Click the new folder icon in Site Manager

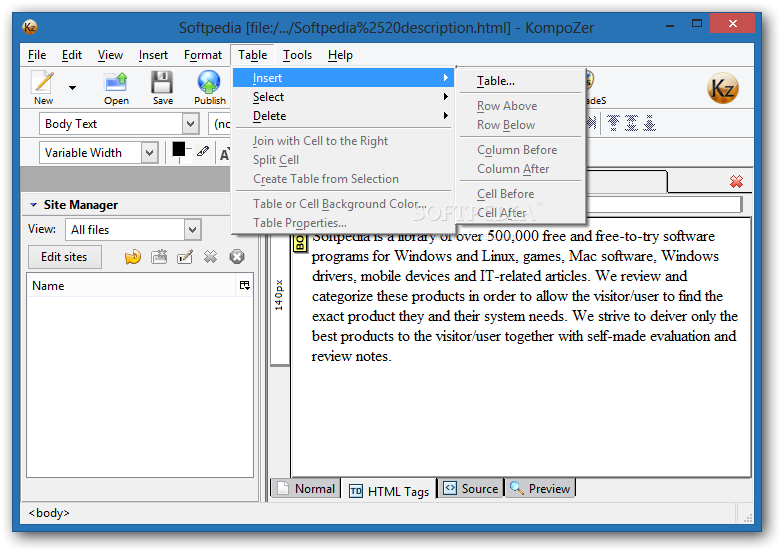(159, 257)
